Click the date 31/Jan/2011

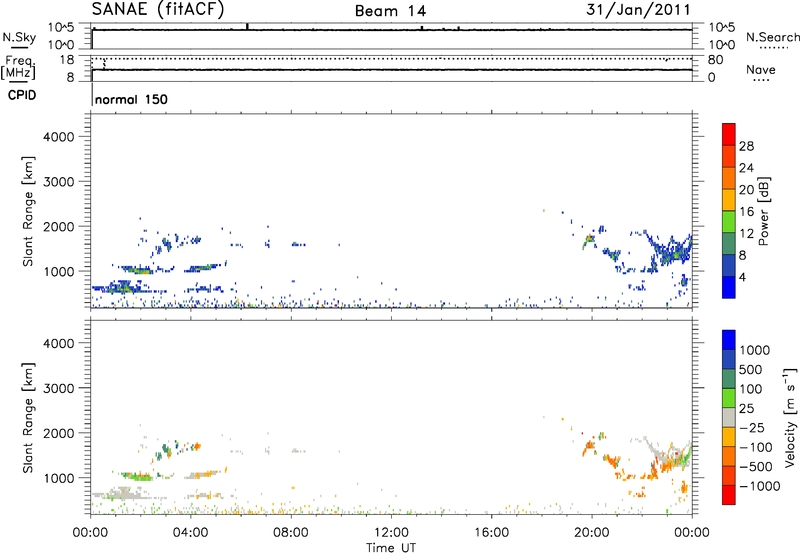tap(638, 9)
